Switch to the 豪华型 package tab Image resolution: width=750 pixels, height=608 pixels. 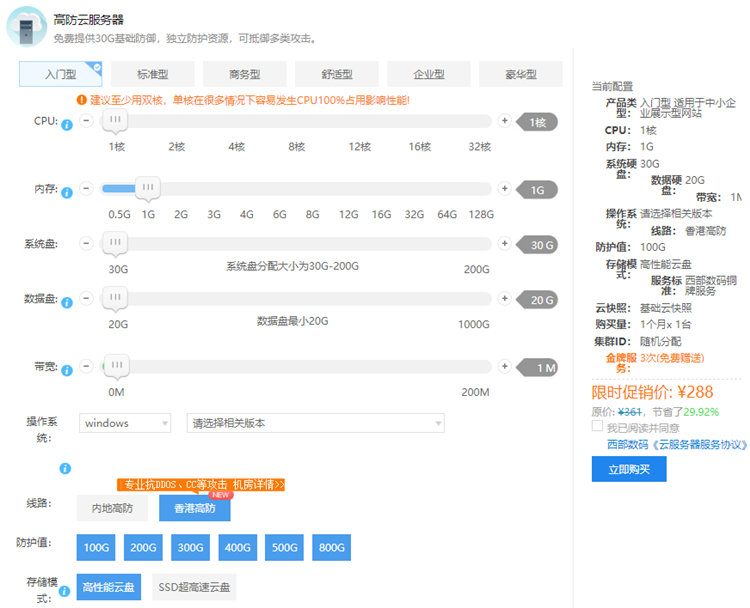[521, 74]
